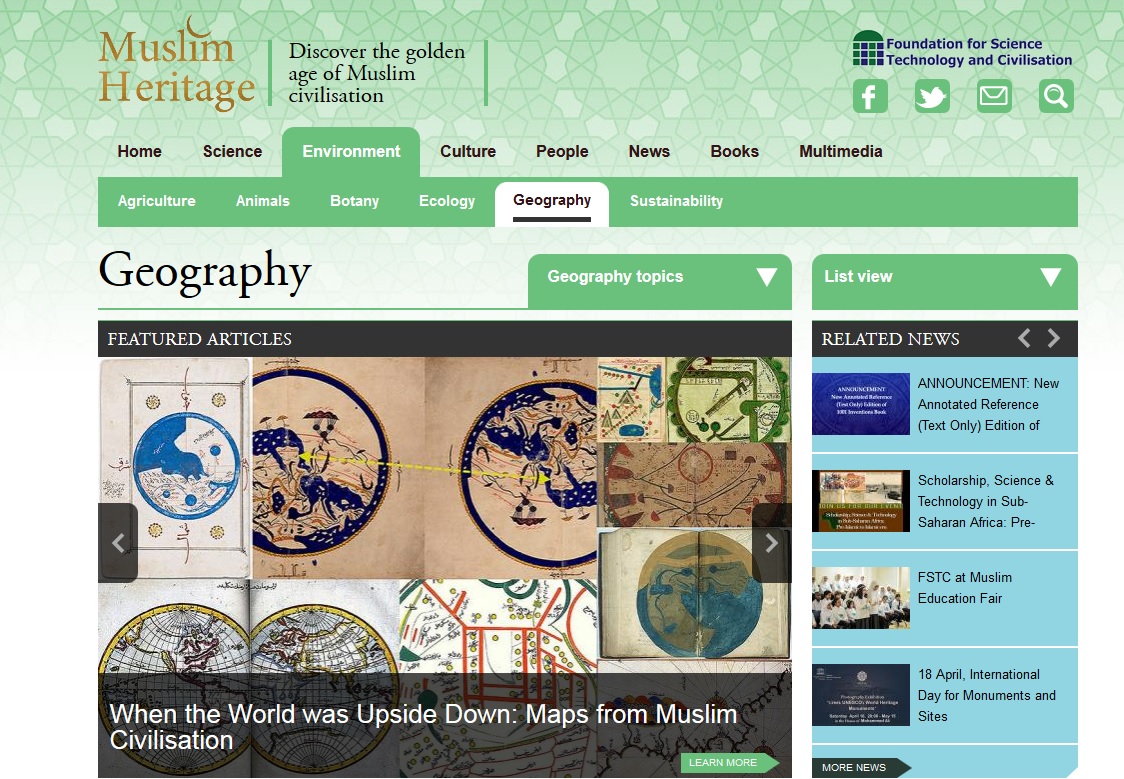Click the LEARN MORE button

pos(727,762)
